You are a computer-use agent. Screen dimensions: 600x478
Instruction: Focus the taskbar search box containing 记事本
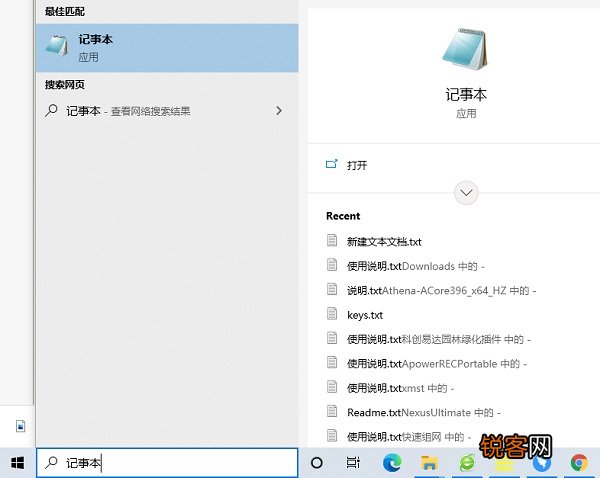coord(167,463)
